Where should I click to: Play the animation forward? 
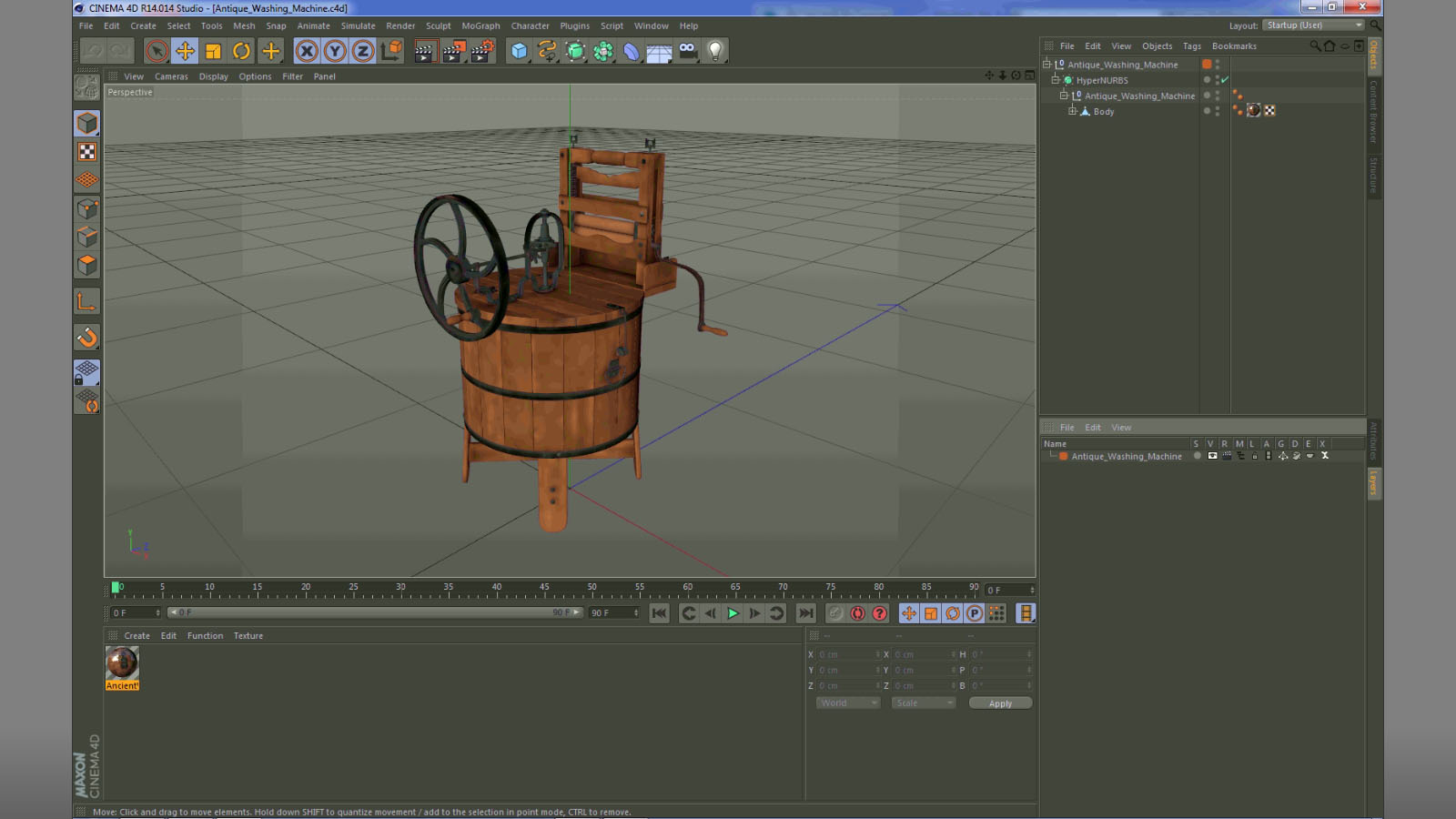pyautogui.click(x=733, y=613)
